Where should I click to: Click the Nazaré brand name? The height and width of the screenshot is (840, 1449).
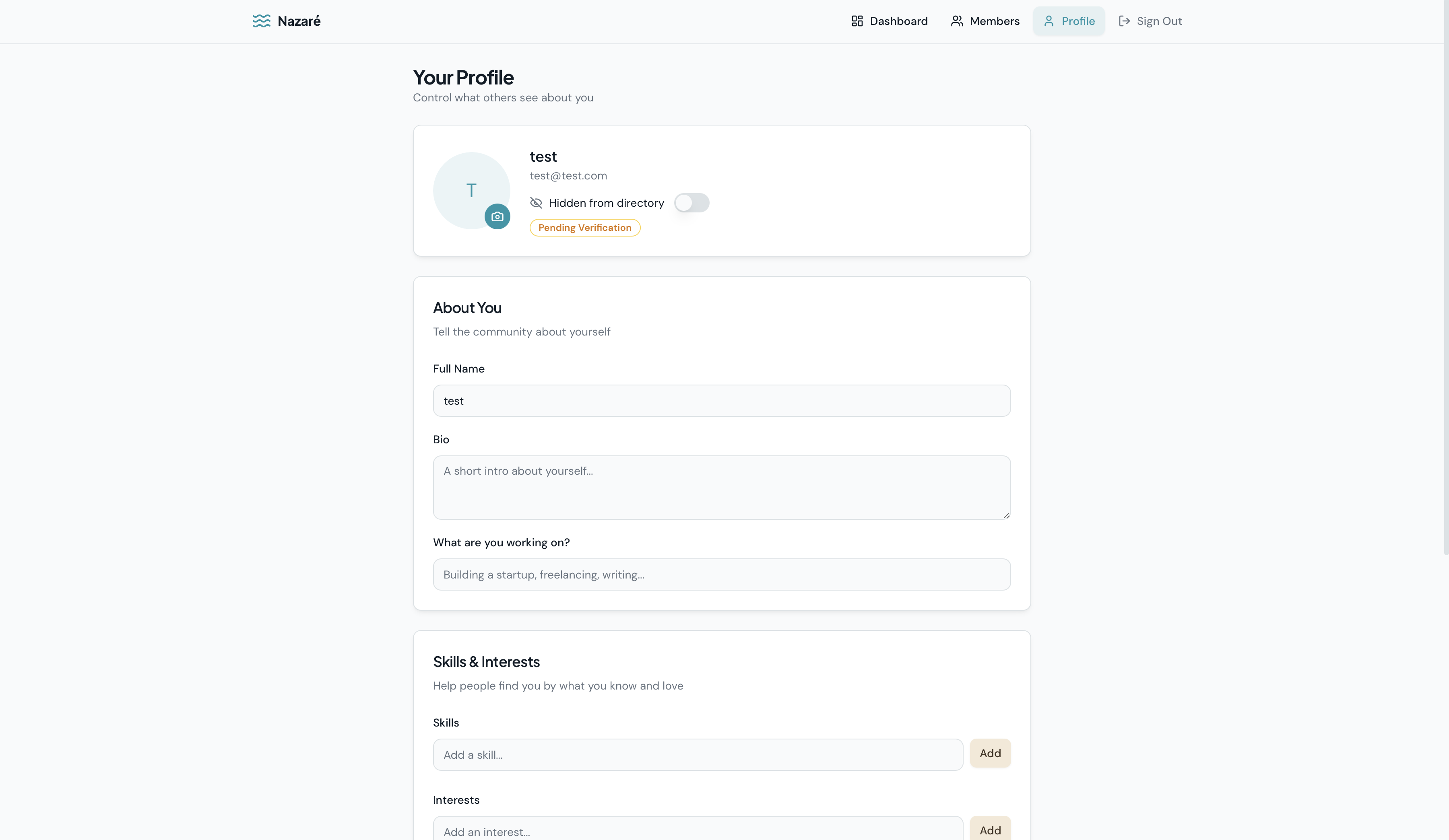(299, 21)
